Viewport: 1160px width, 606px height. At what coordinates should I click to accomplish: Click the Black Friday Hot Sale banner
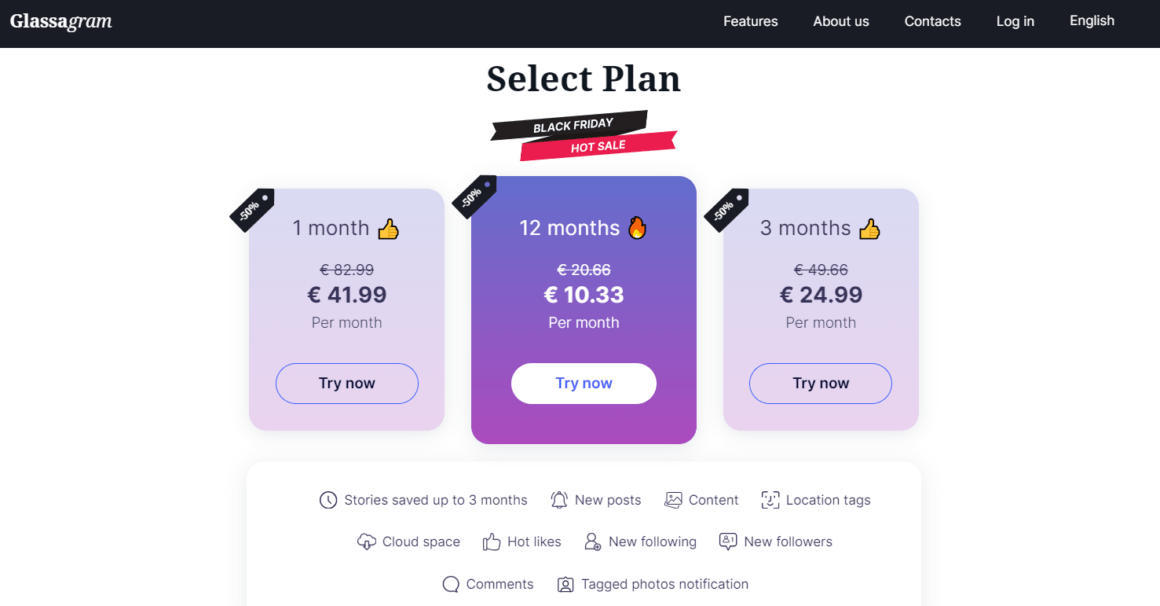584,136
